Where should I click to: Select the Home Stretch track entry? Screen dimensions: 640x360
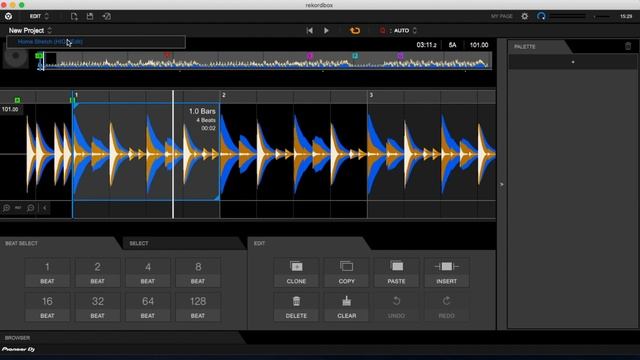click(x=96, y=42)
